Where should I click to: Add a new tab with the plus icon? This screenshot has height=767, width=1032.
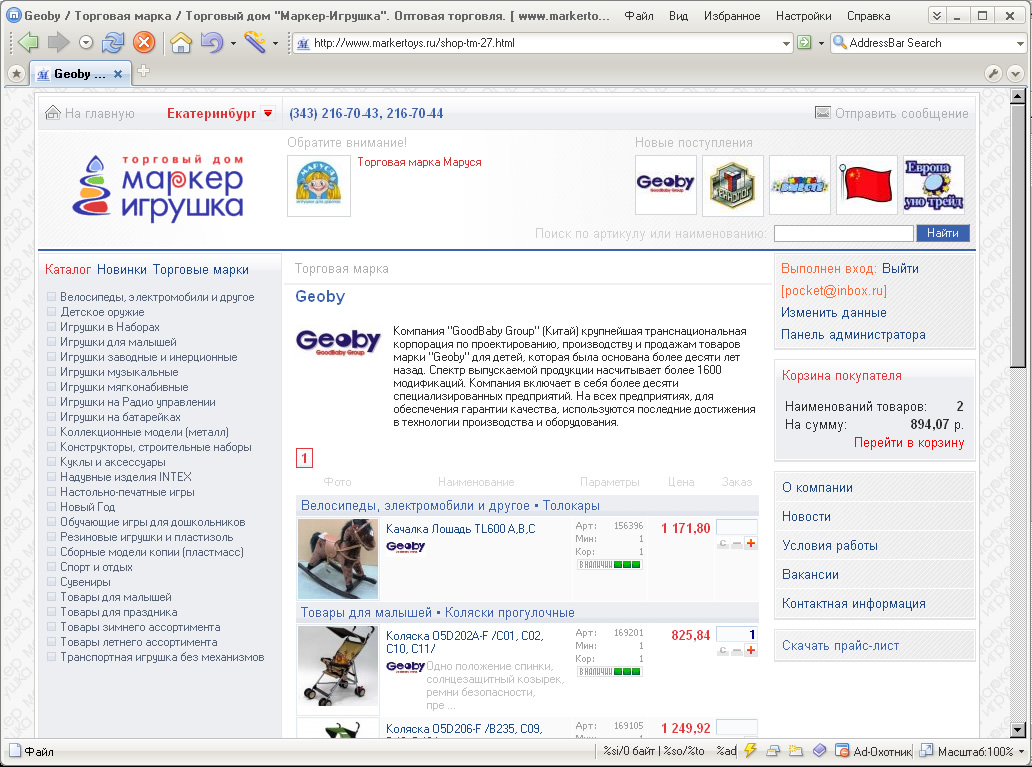143,71
